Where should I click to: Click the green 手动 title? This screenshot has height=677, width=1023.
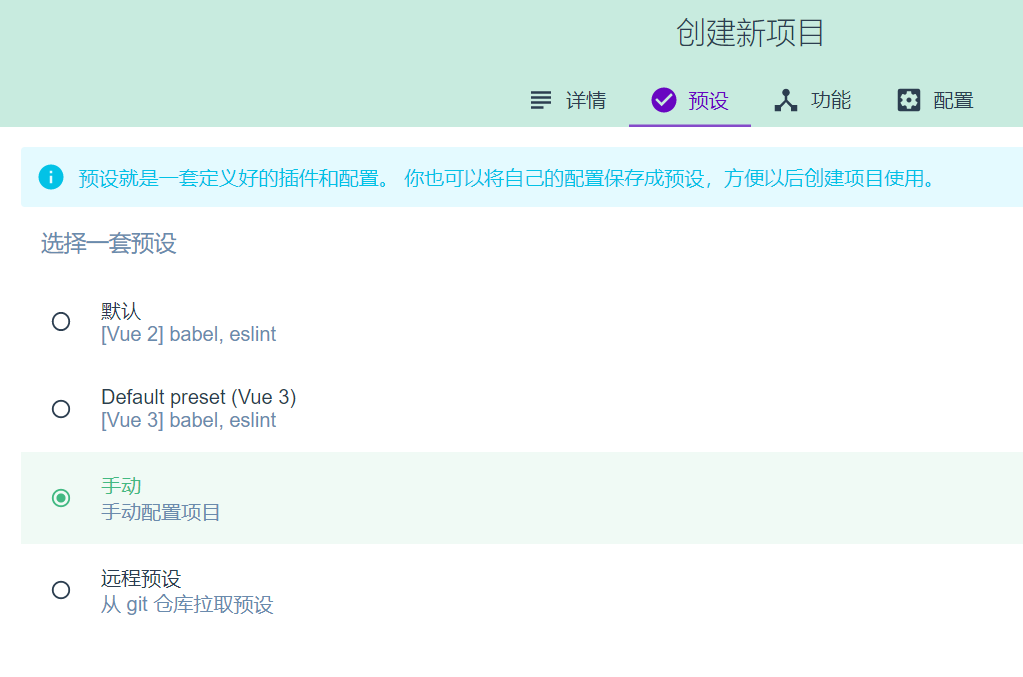[x=121, y=486]
